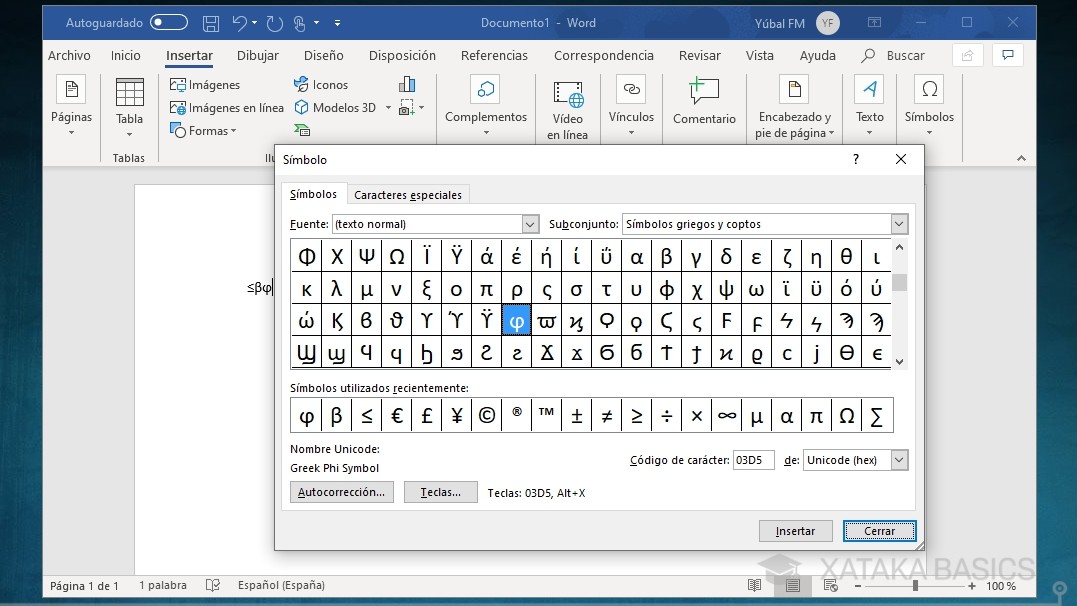Open the Fuente dropdown in Symbol dialog

[531, 223]
